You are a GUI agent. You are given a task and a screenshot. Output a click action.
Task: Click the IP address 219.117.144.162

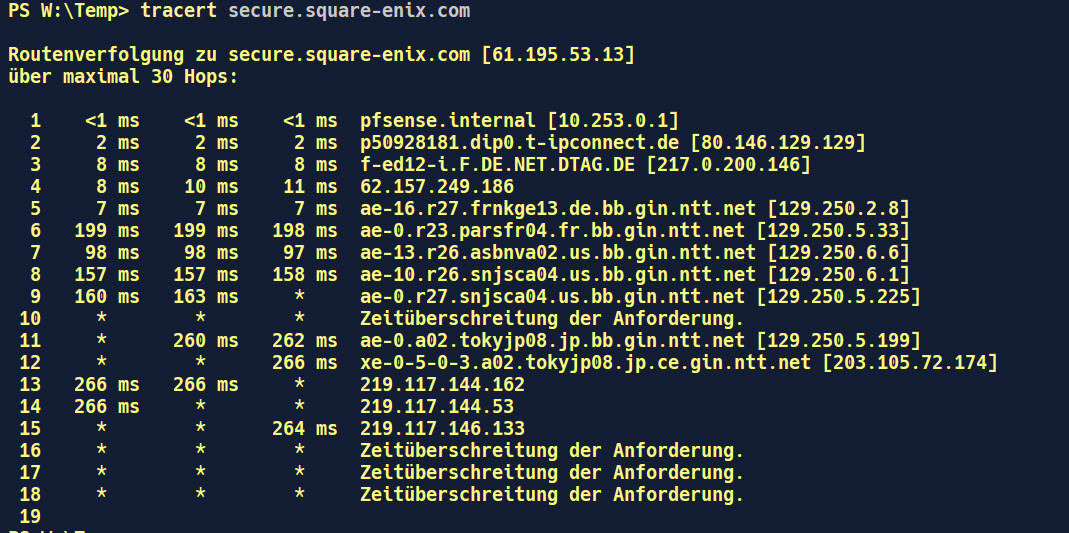coord(443,384)
